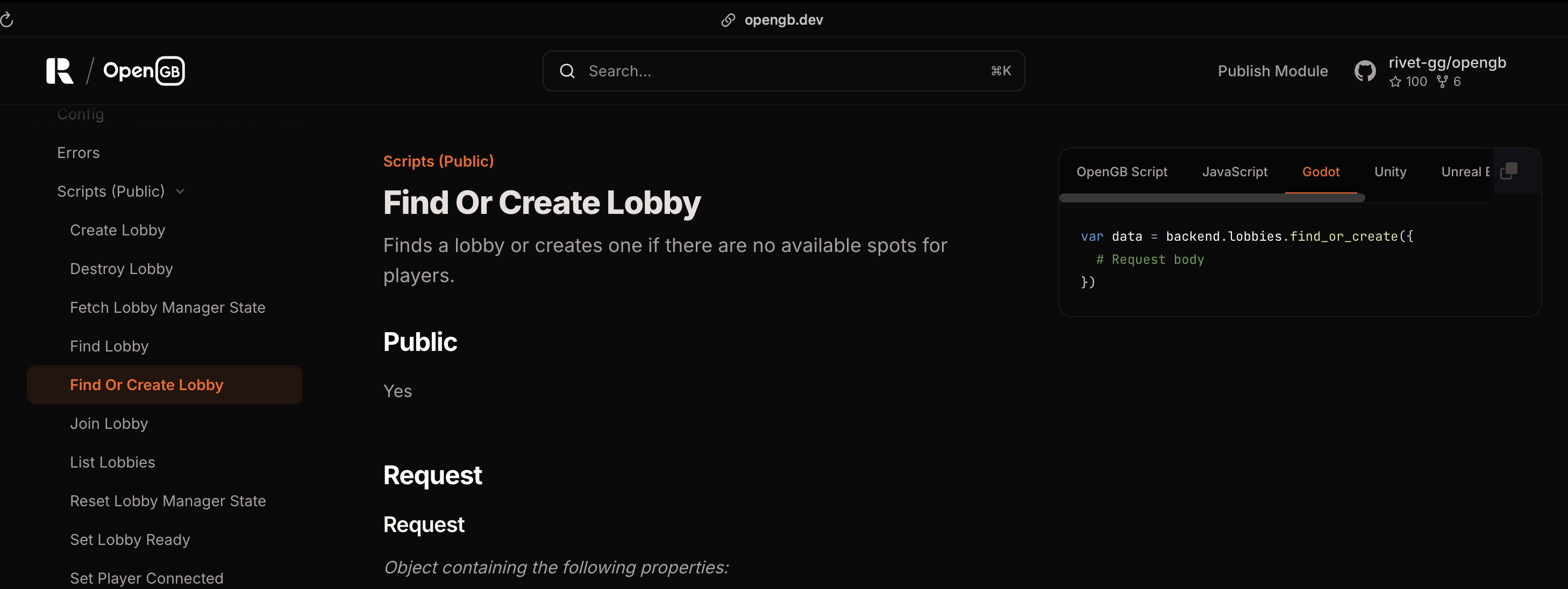Click the search input field

pos(784,71)
